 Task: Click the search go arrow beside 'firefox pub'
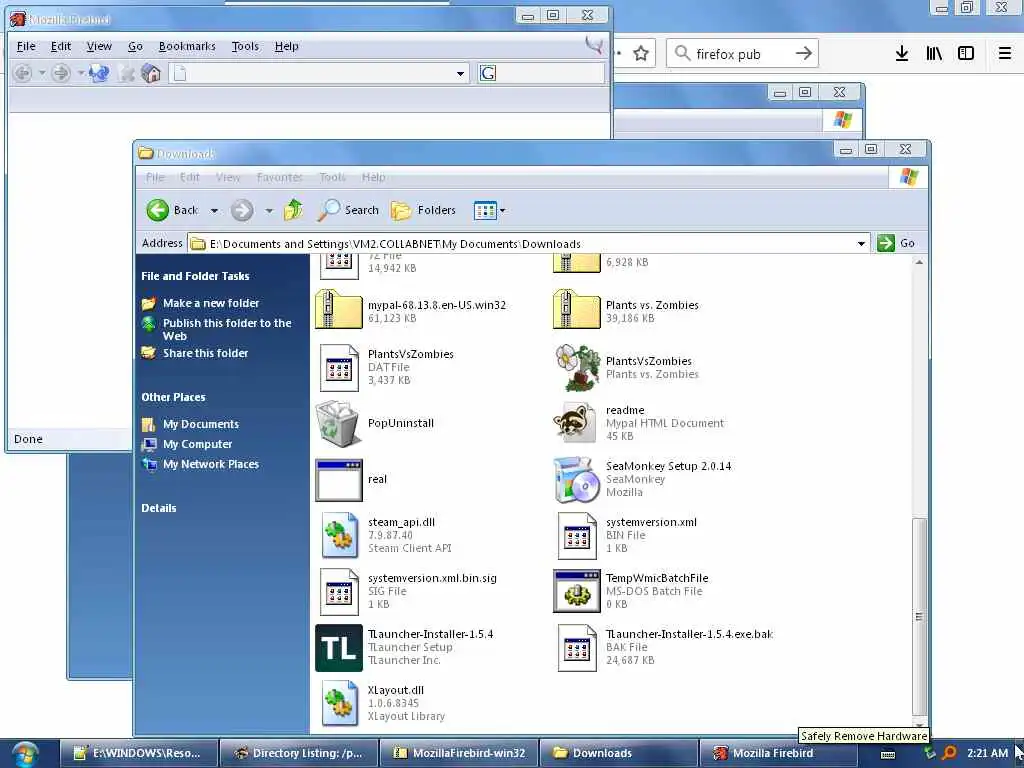[804, 53]
